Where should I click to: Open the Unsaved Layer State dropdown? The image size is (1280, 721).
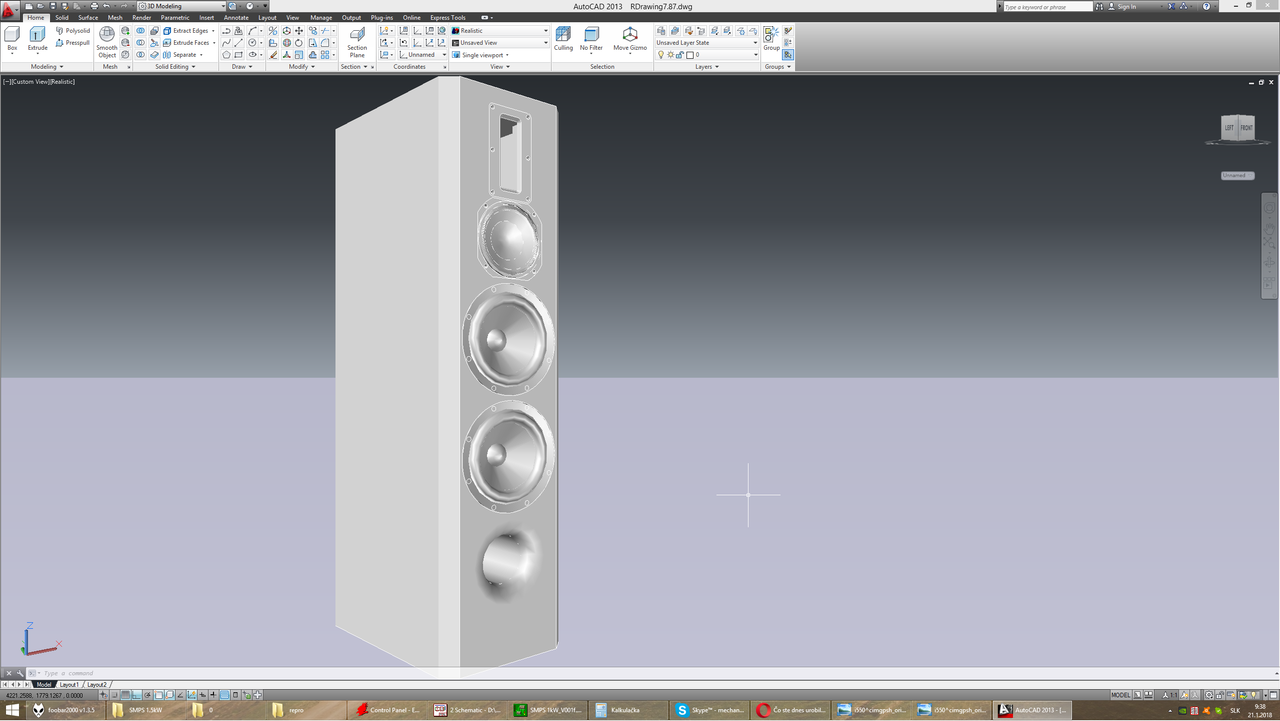(707, 43)
